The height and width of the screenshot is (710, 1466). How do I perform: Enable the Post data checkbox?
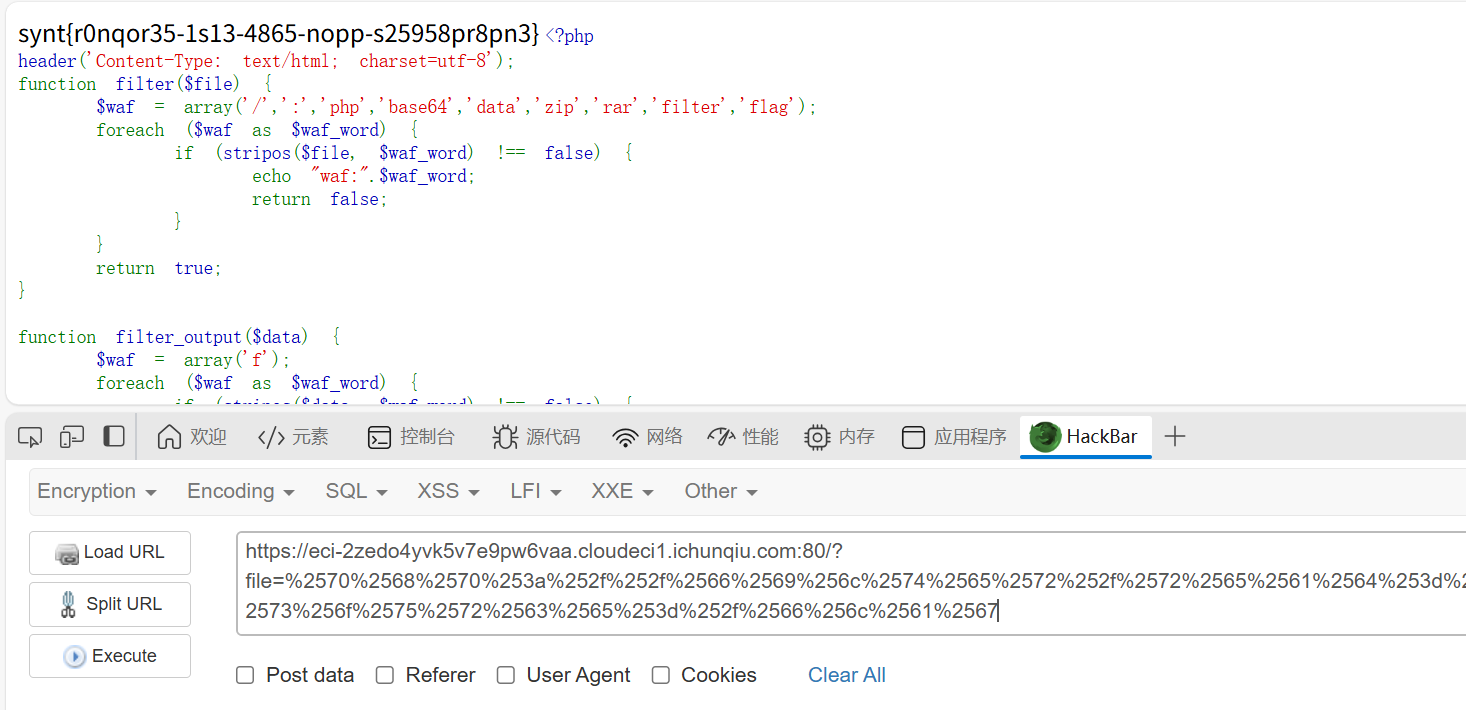coord(245,675)
